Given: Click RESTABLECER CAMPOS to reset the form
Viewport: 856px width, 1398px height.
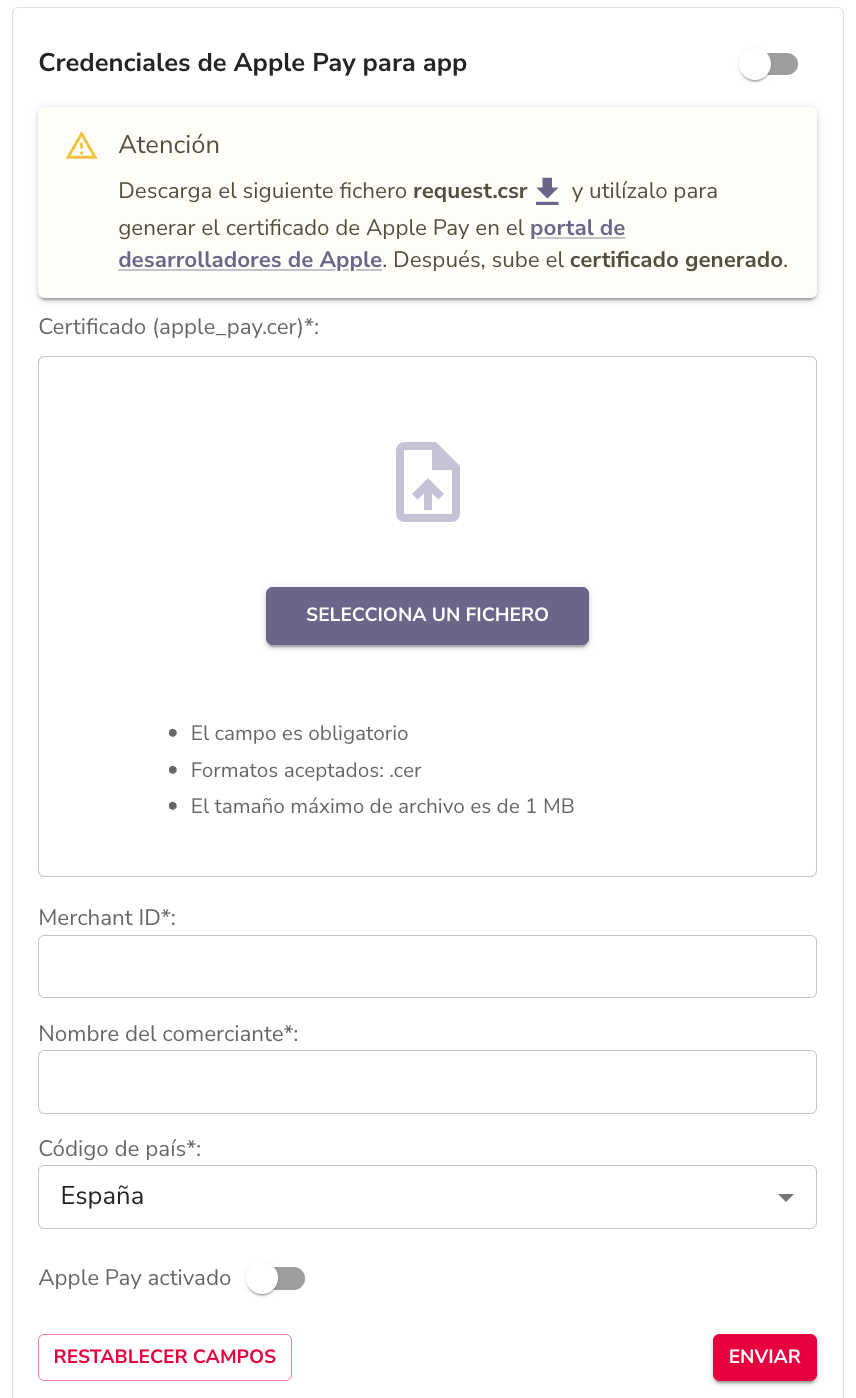Looking at the screenshot, I should pos(164,1357).
